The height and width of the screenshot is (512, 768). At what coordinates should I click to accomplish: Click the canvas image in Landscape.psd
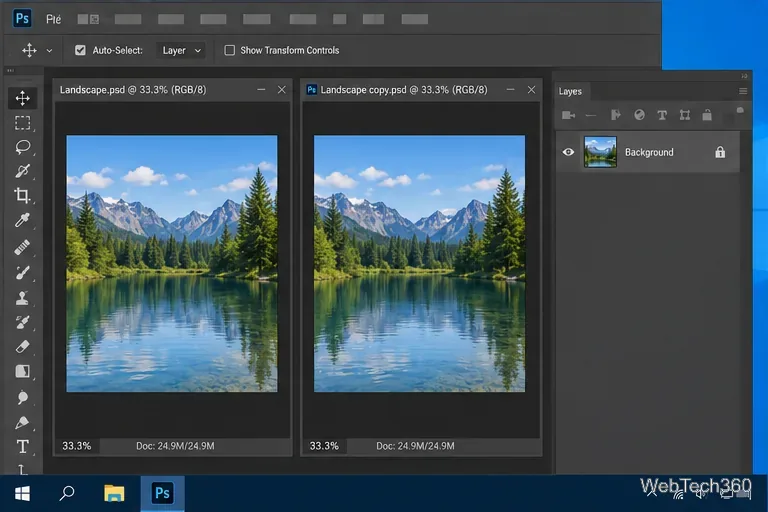[172, 264]
